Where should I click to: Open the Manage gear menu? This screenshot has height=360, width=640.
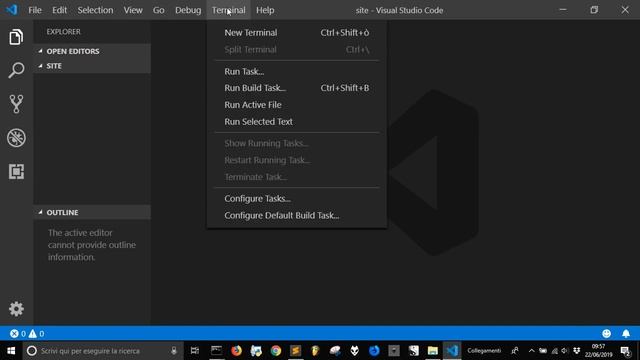pyautogui.click(x=16, y=309)
